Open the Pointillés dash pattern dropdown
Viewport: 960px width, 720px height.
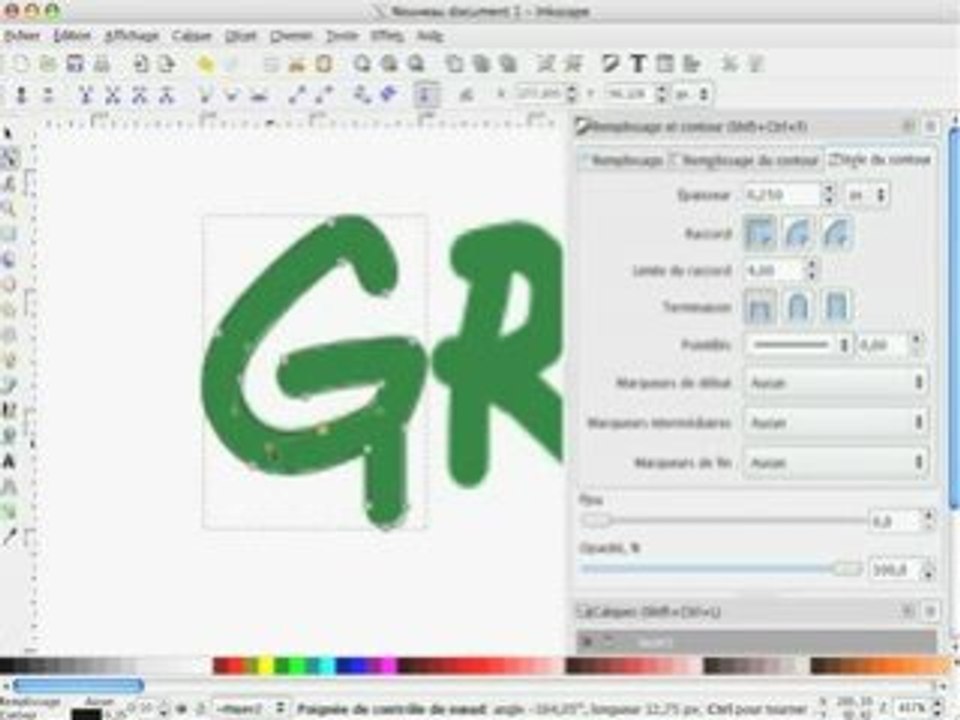[800, 345]
